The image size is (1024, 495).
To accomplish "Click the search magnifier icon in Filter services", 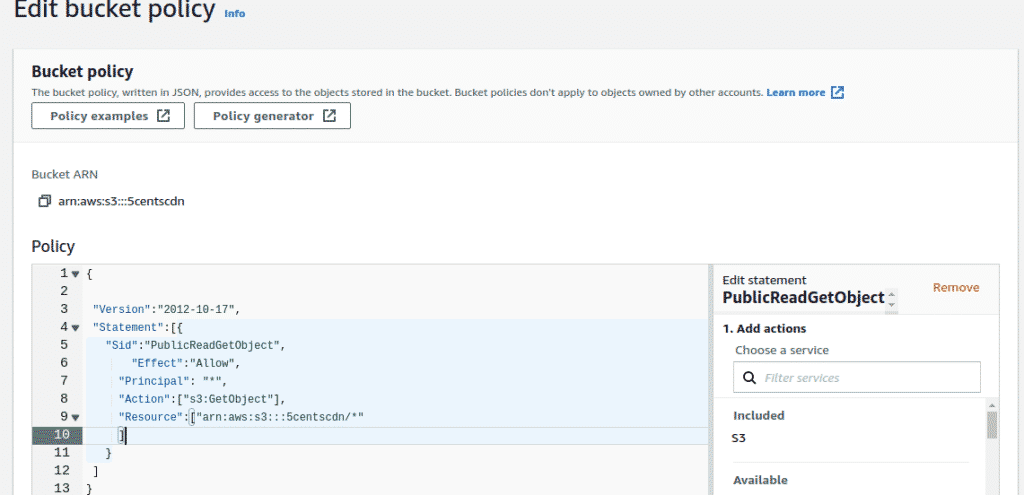I will [748, 377].
